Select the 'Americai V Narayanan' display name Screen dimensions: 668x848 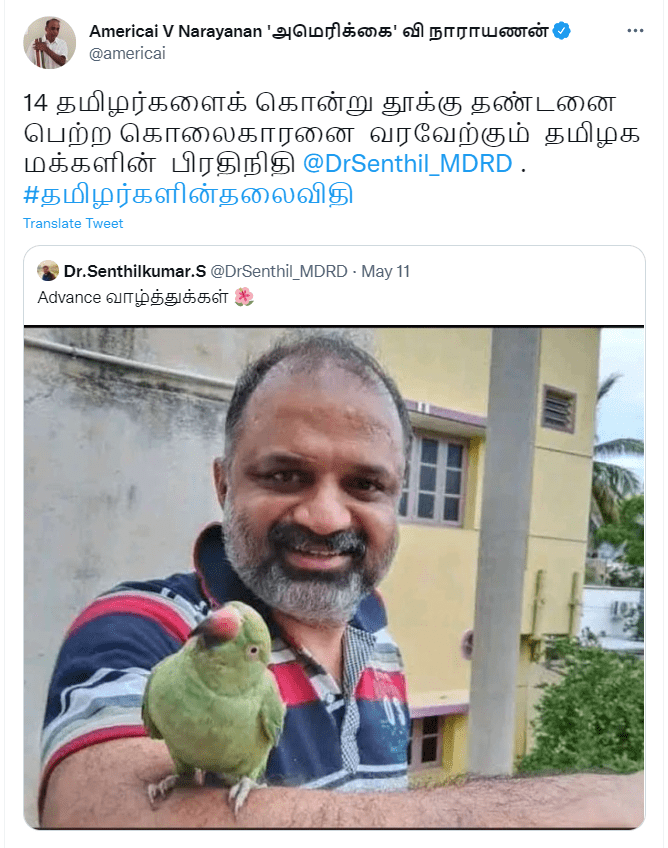pyautogui.click(x=175, y=31)
